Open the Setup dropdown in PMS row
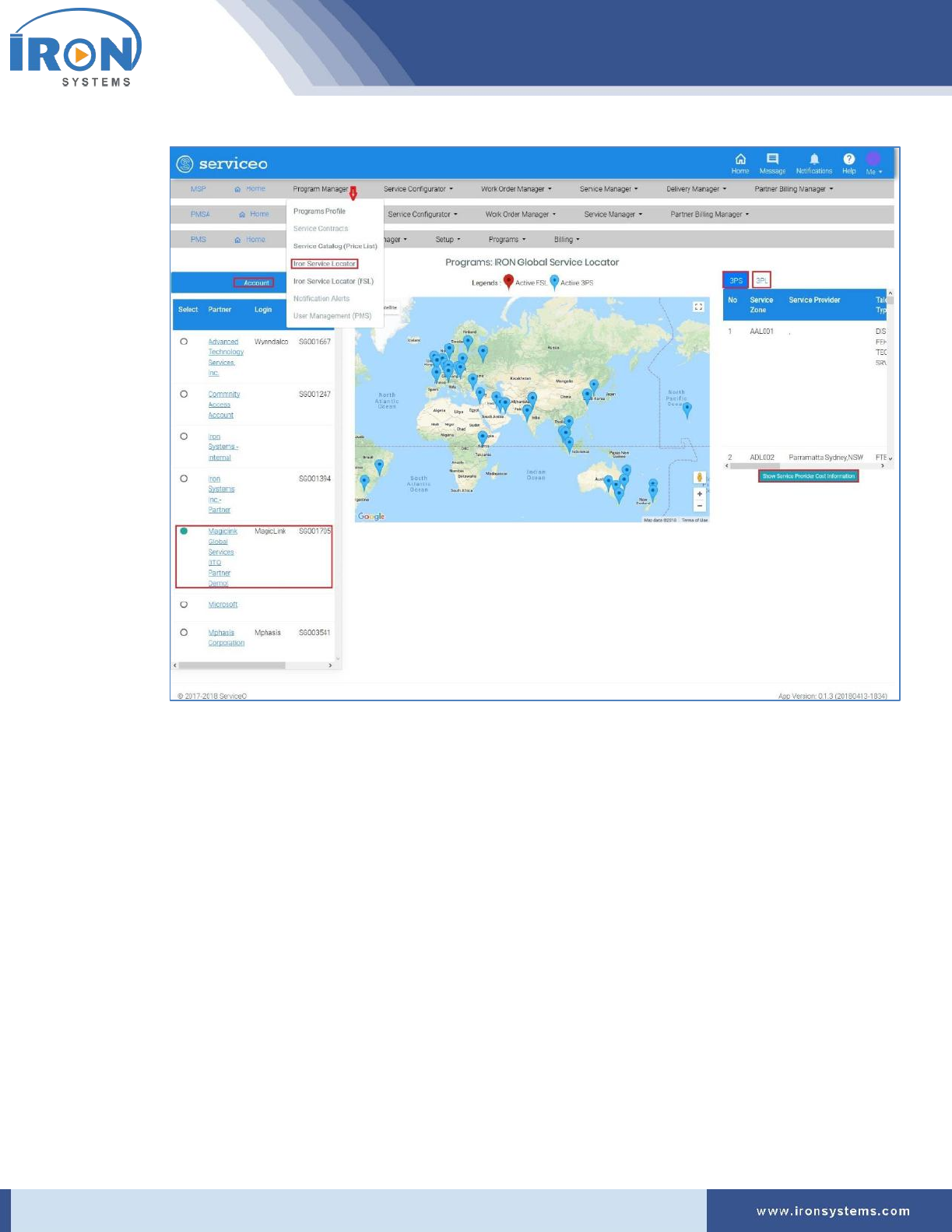The height and width of the screenshot is (1232, 952). click(448, 240)
